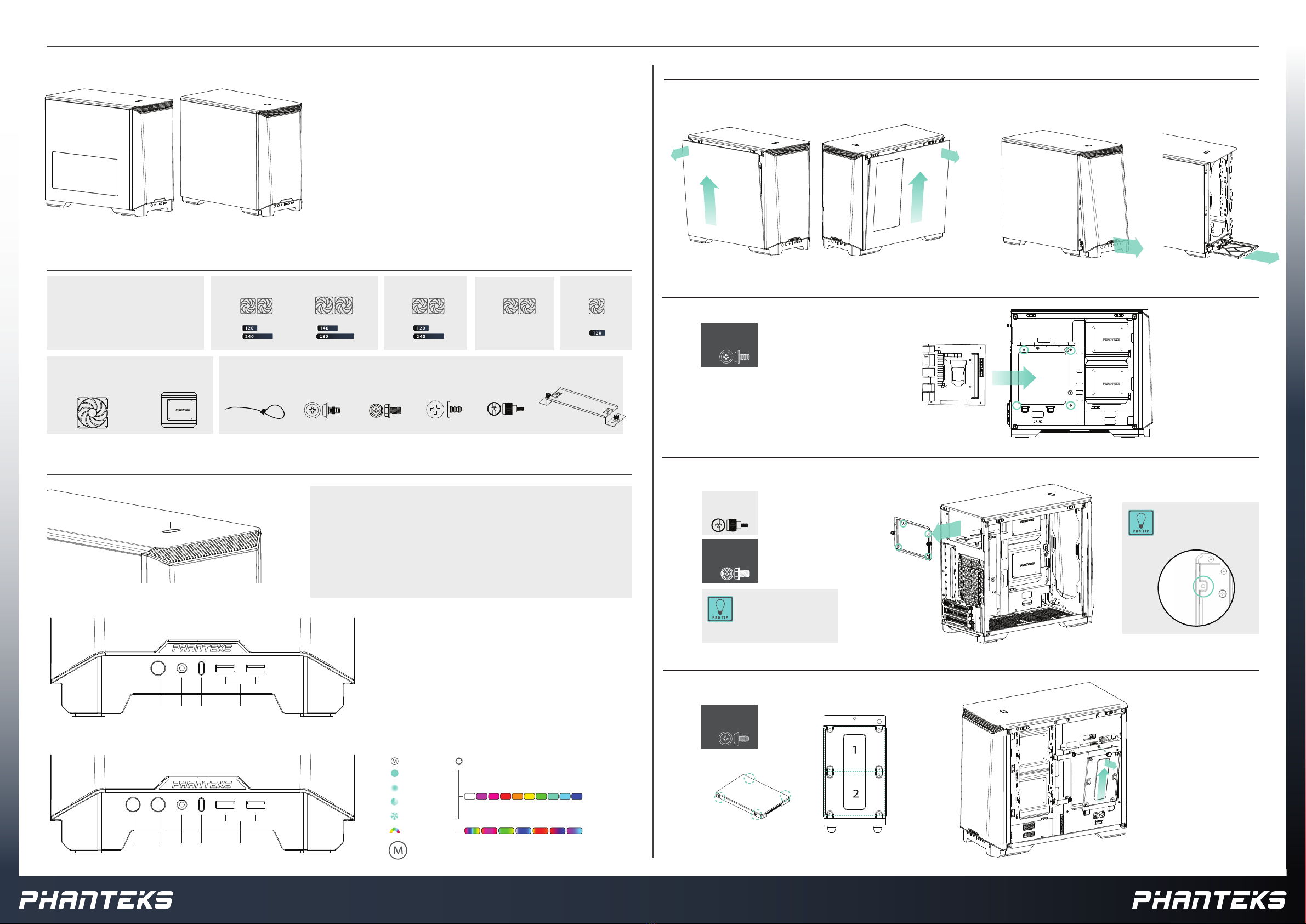Click the large circled M mode button
Image resolution: width=1306 pixels, height=924 pixels.
pos(398,851)
